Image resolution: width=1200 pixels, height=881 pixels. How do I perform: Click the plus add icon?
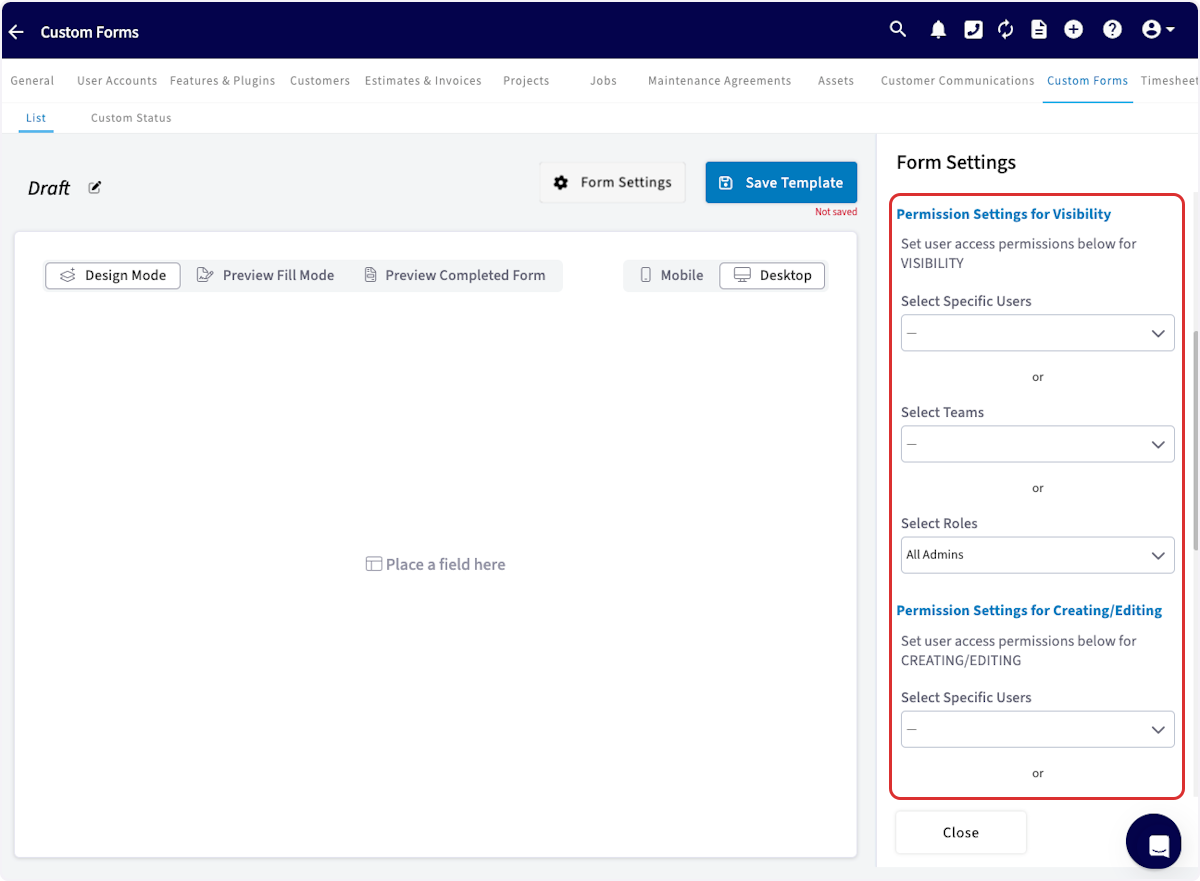[1073, 30]
